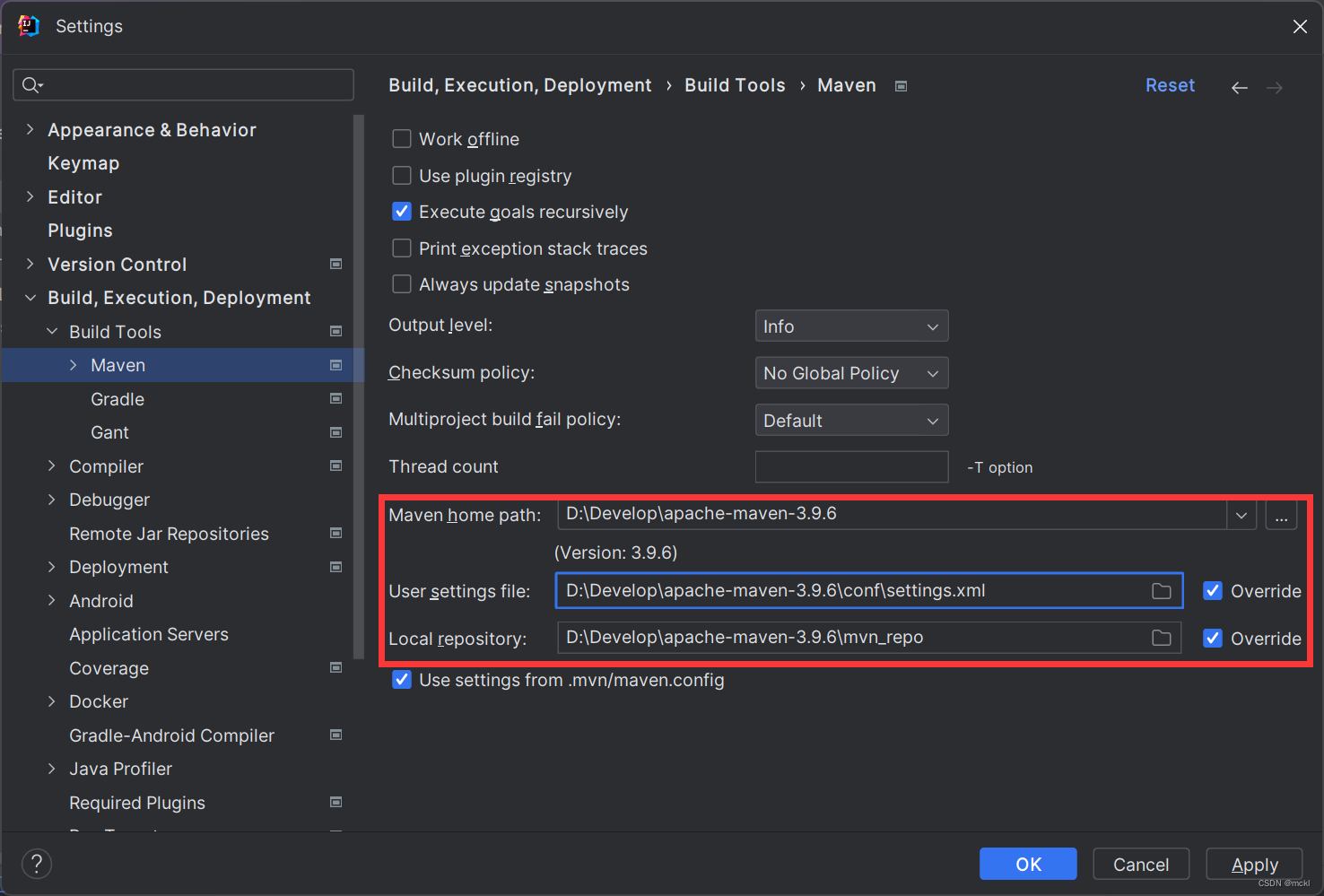Enable Print exception stack traces

tap(402, 248)
